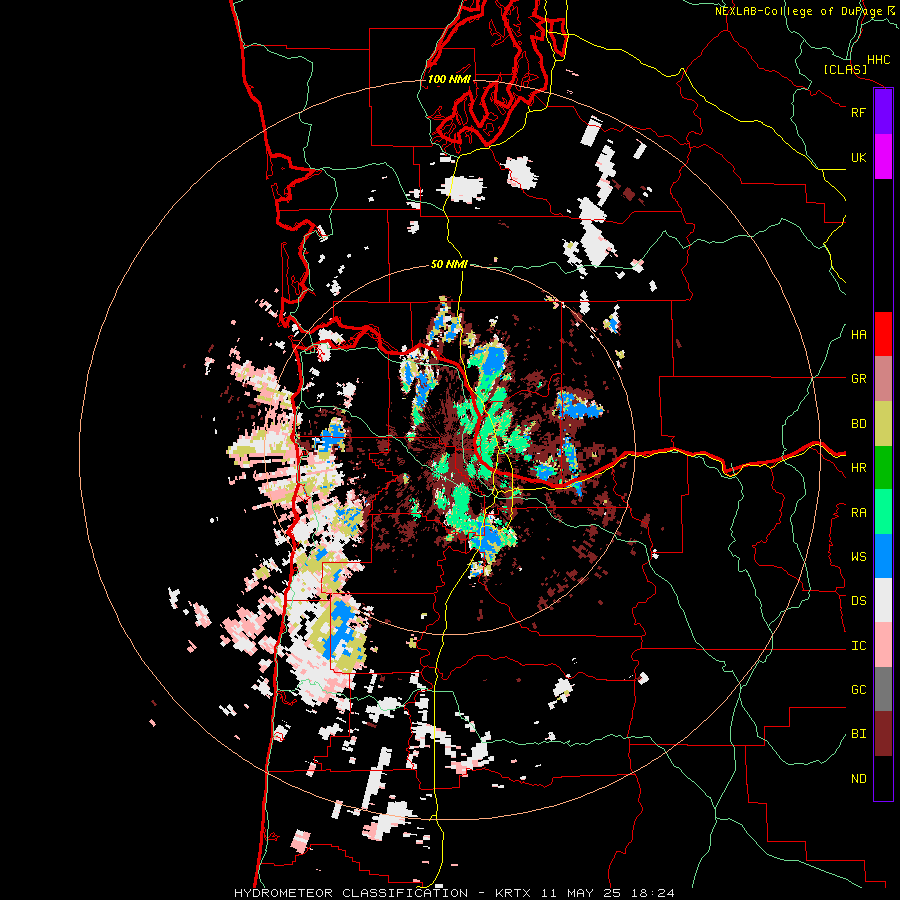Click the DS legend label

858,601
